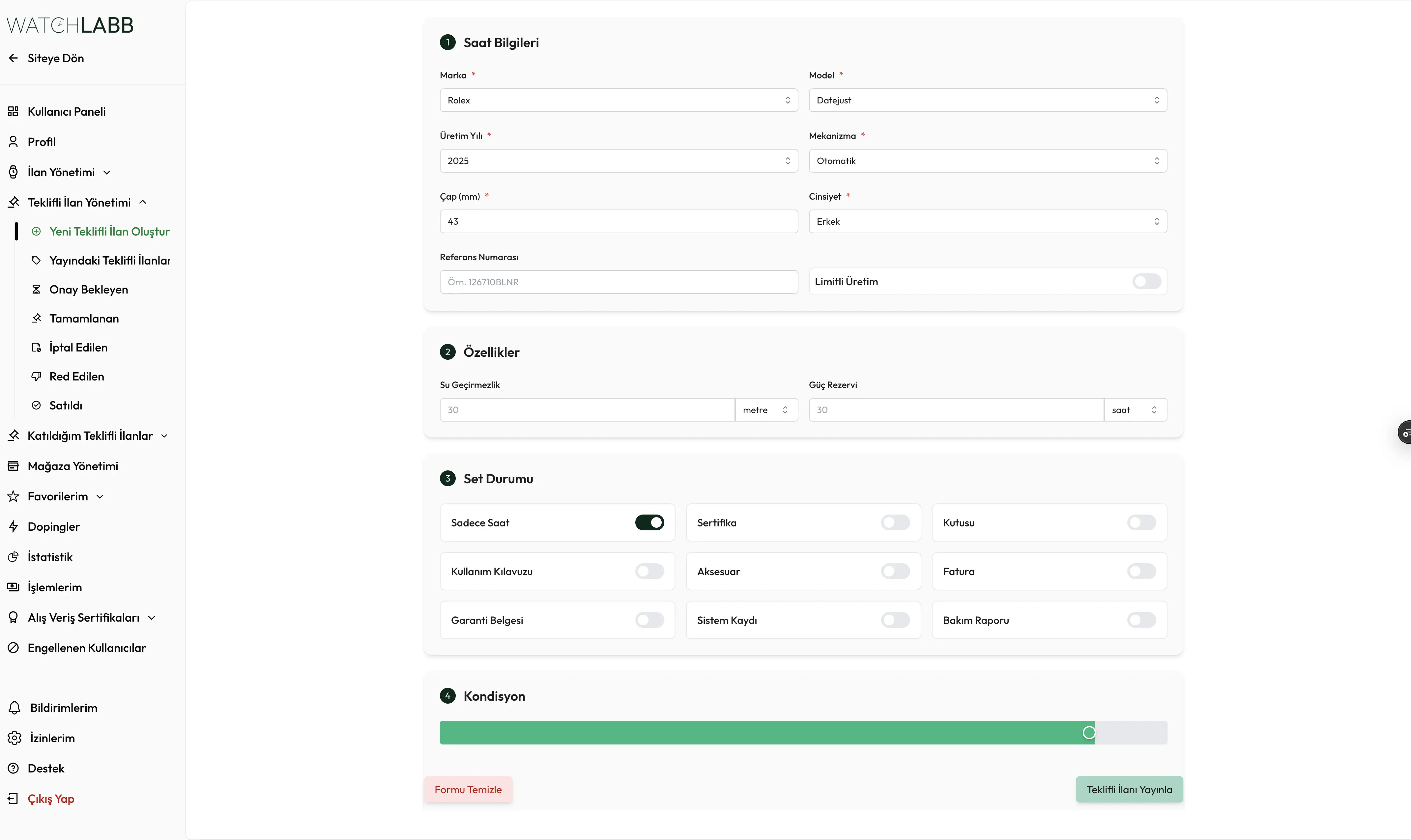Click the Kullanıcı Paneli grid icon
The height and width of the screenshot is (840, 1411).
14,112
